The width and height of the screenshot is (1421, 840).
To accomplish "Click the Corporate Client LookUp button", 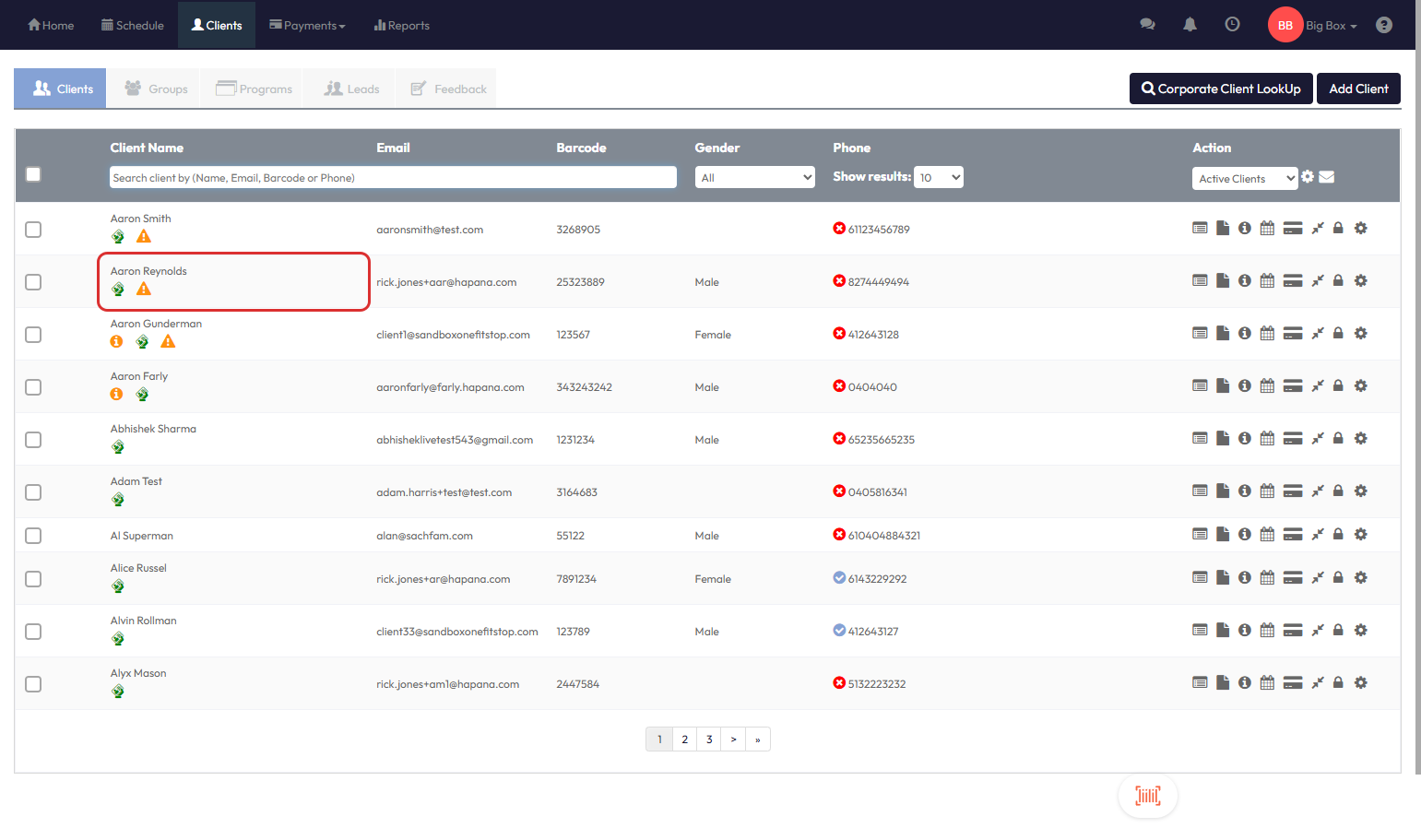I will (x=1220, y=89).
